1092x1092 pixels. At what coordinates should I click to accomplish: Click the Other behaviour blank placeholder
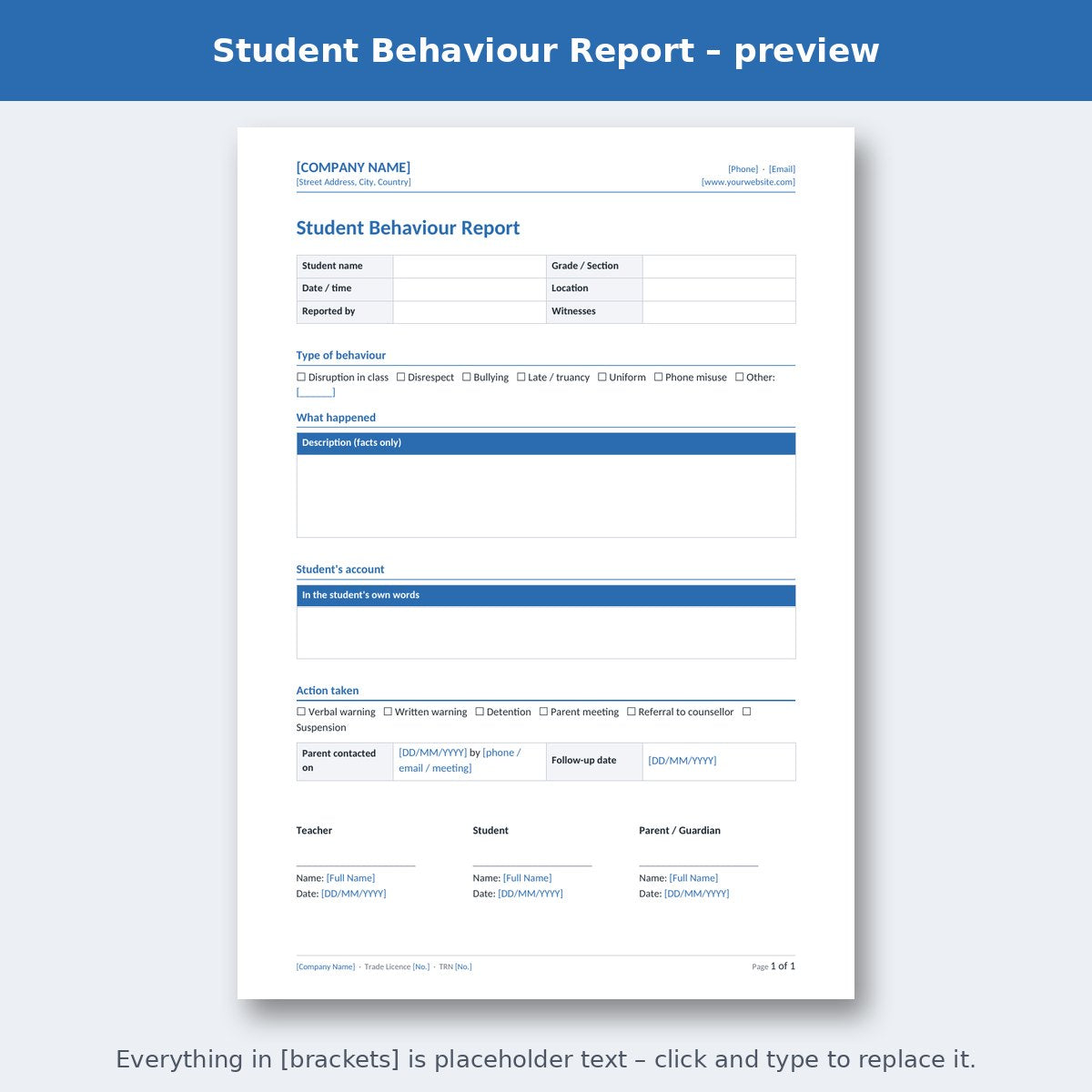(x=316, y=392)
